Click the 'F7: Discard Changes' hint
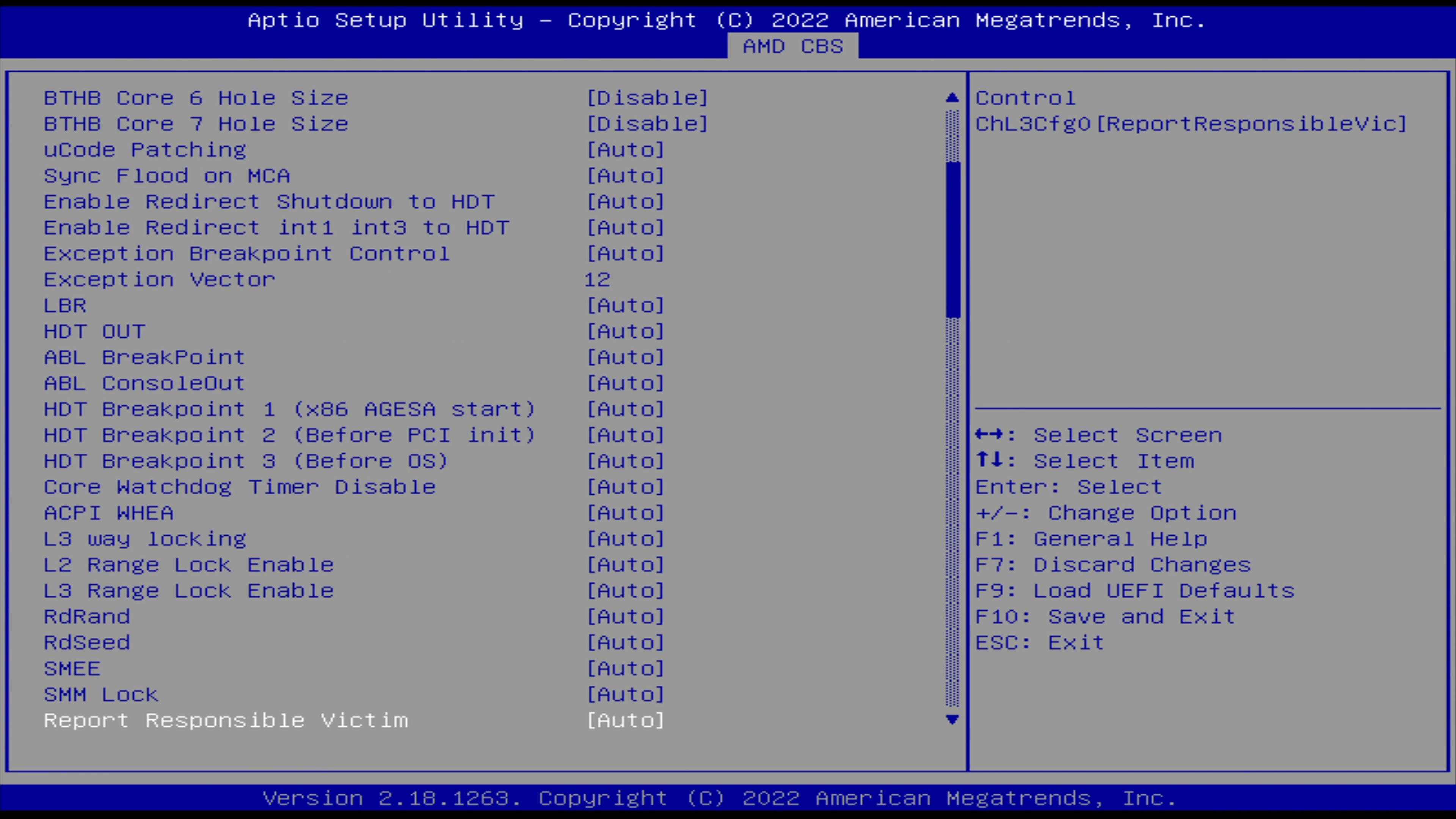Viewport: 1456px width, 819px height. point(1113,565)
